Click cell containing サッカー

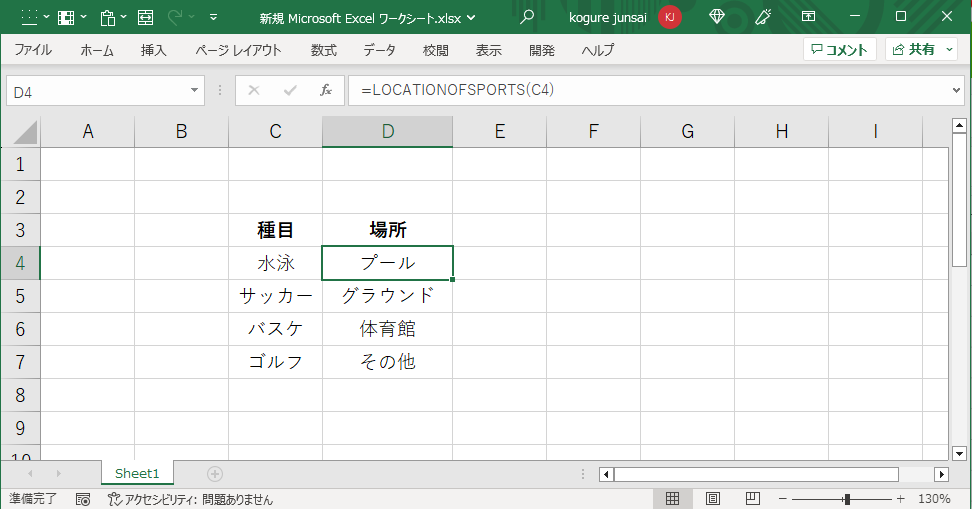click(x=275, y=296)
